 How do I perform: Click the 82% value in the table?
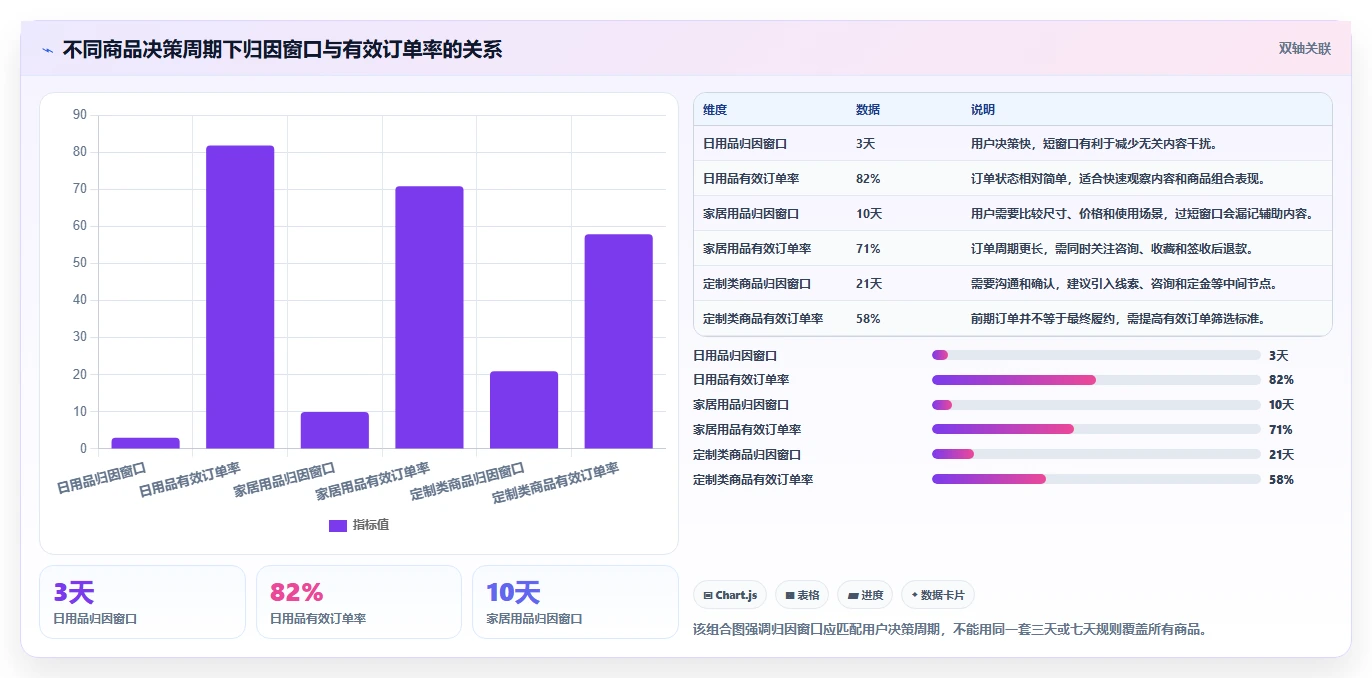[x=868, y=179]
